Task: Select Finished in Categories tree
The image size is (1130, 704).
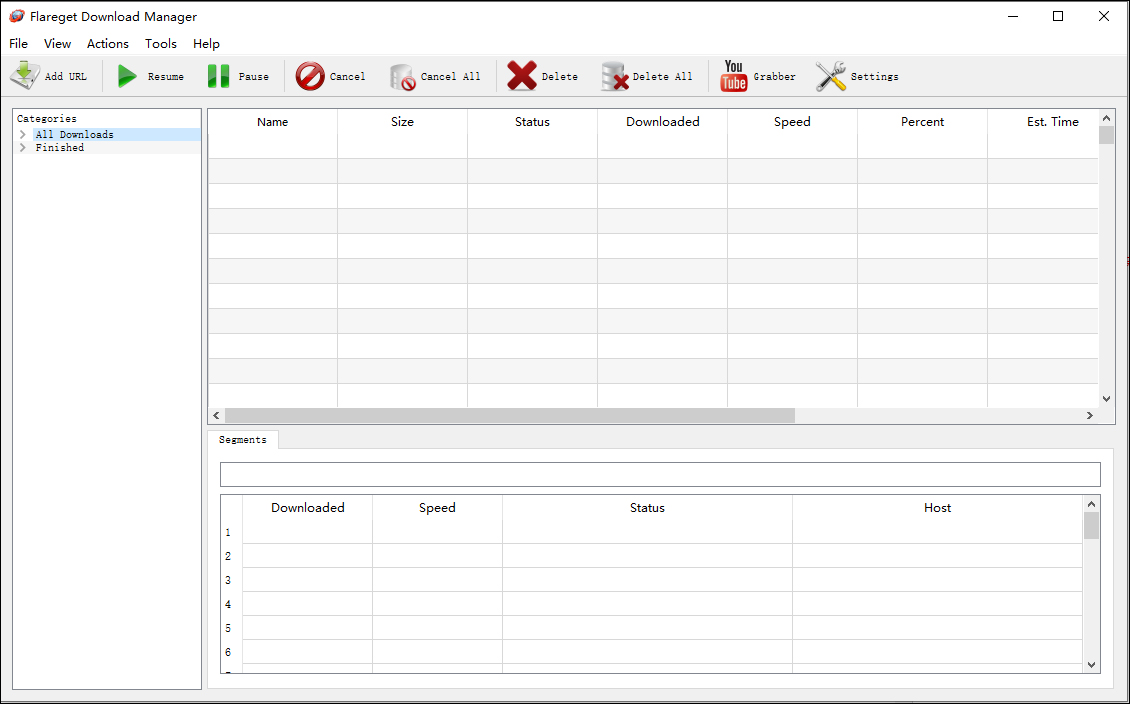Action: tap(60, 148)
